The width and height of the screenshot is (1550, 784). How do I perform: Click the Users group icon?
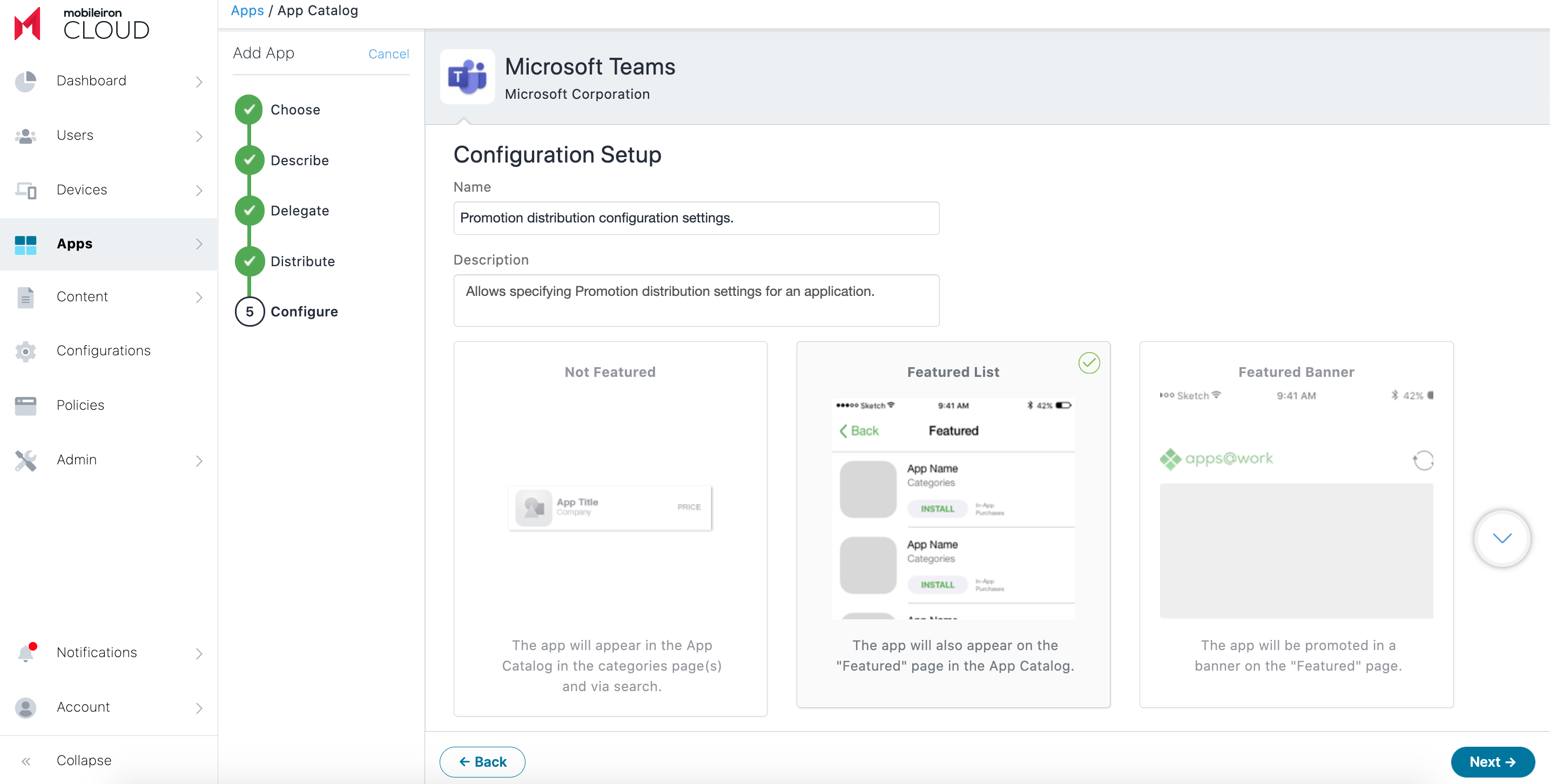tap(25, 136)
